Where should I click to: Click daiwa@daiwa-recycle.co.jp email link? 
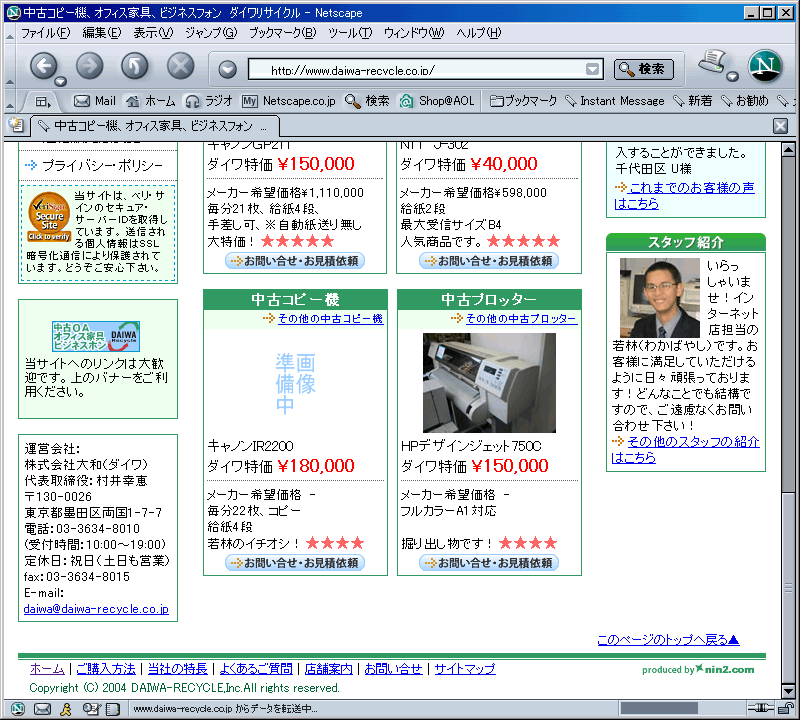[x=96, y=609]
